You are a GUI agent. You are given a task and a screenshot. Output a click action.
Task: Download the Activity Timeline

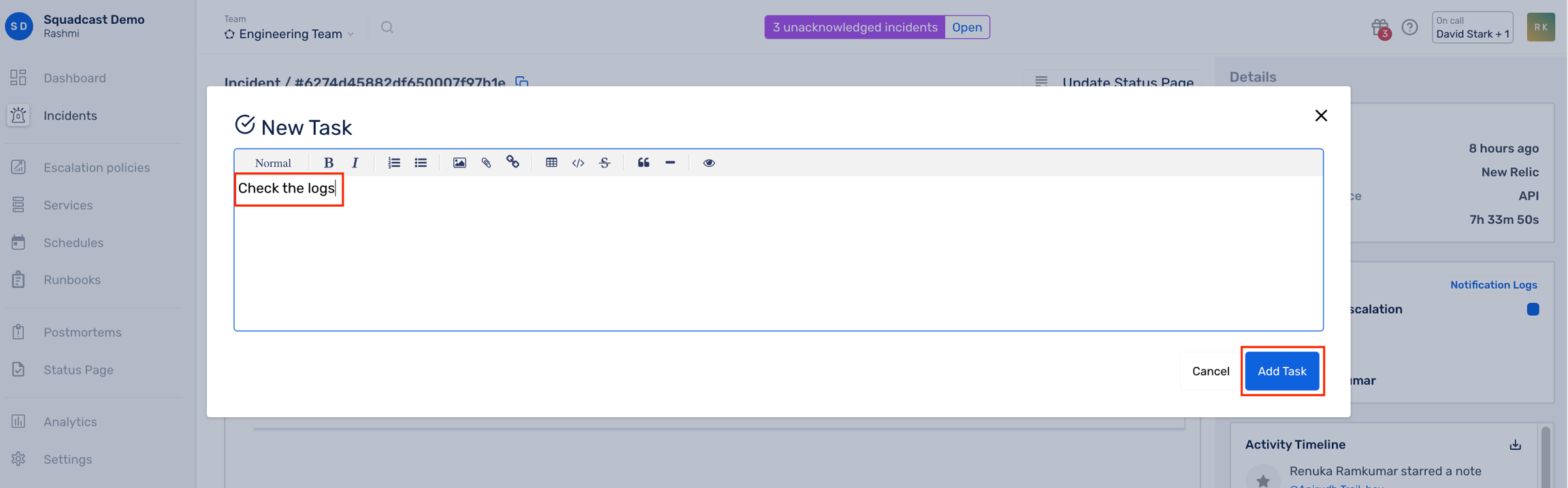[x=1516, y=445]
